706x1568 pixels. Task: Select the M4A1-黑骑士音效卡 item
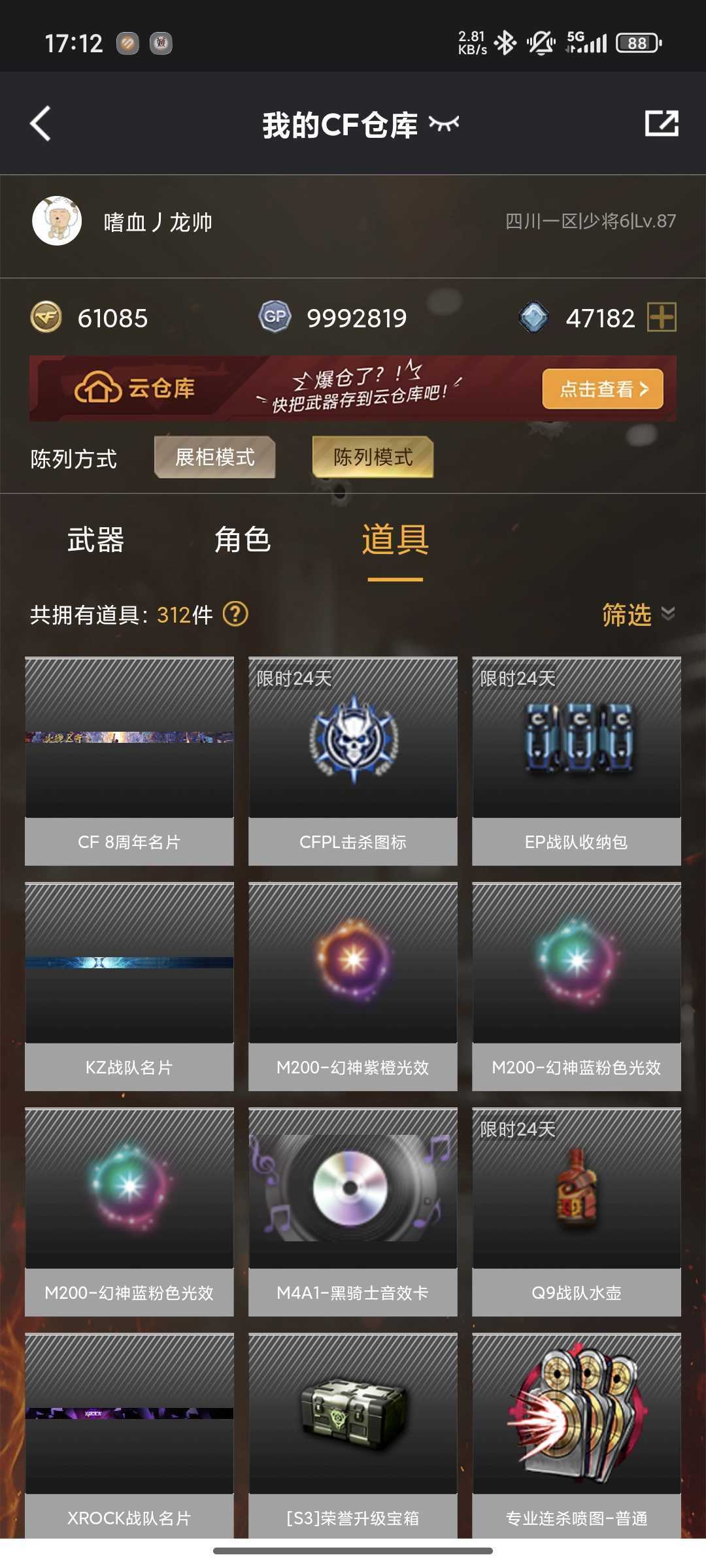click(353, 1212)
